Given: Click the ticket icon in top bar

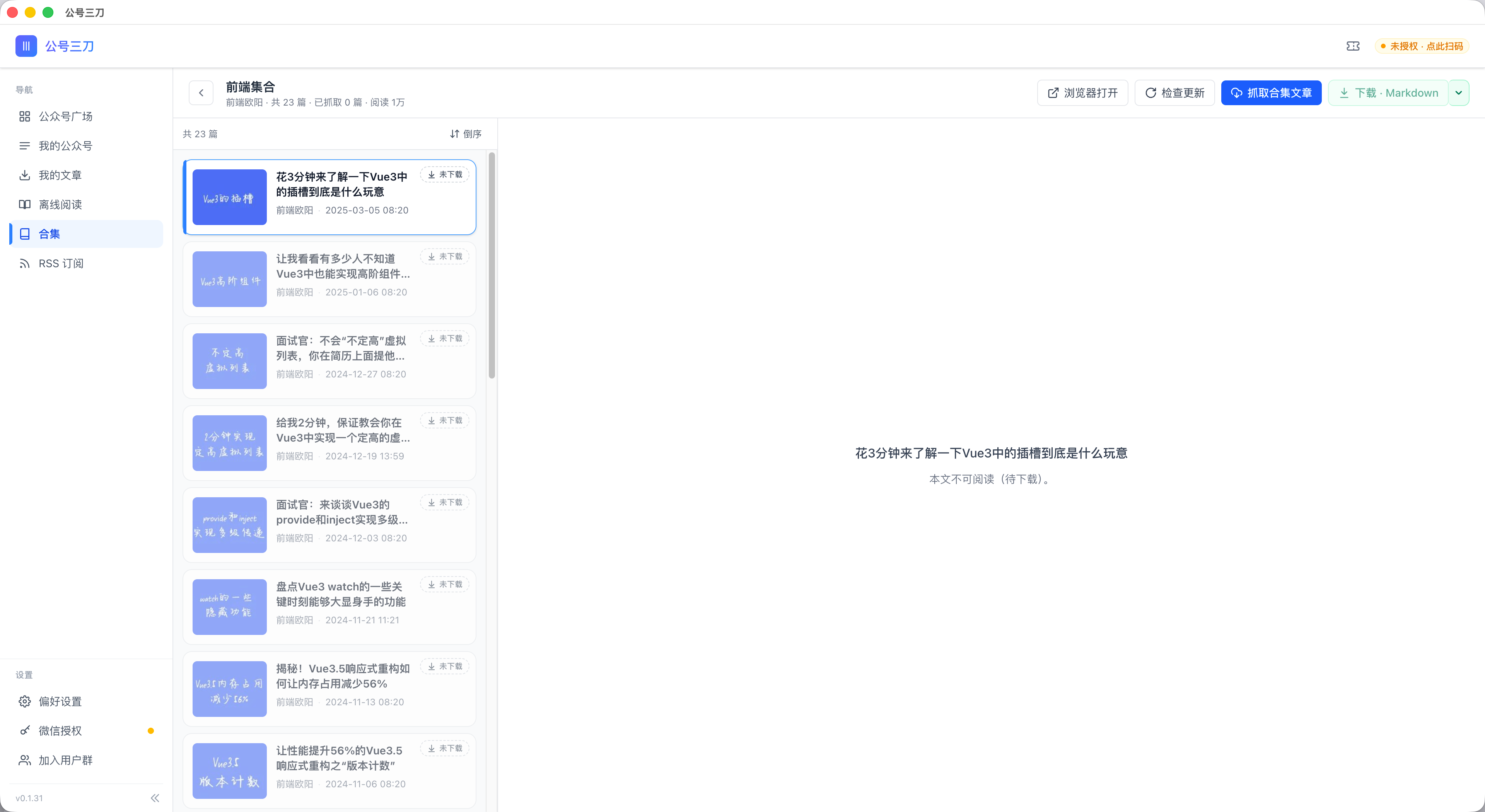Looking at the screenshot, I should [x=1353, y=46].
